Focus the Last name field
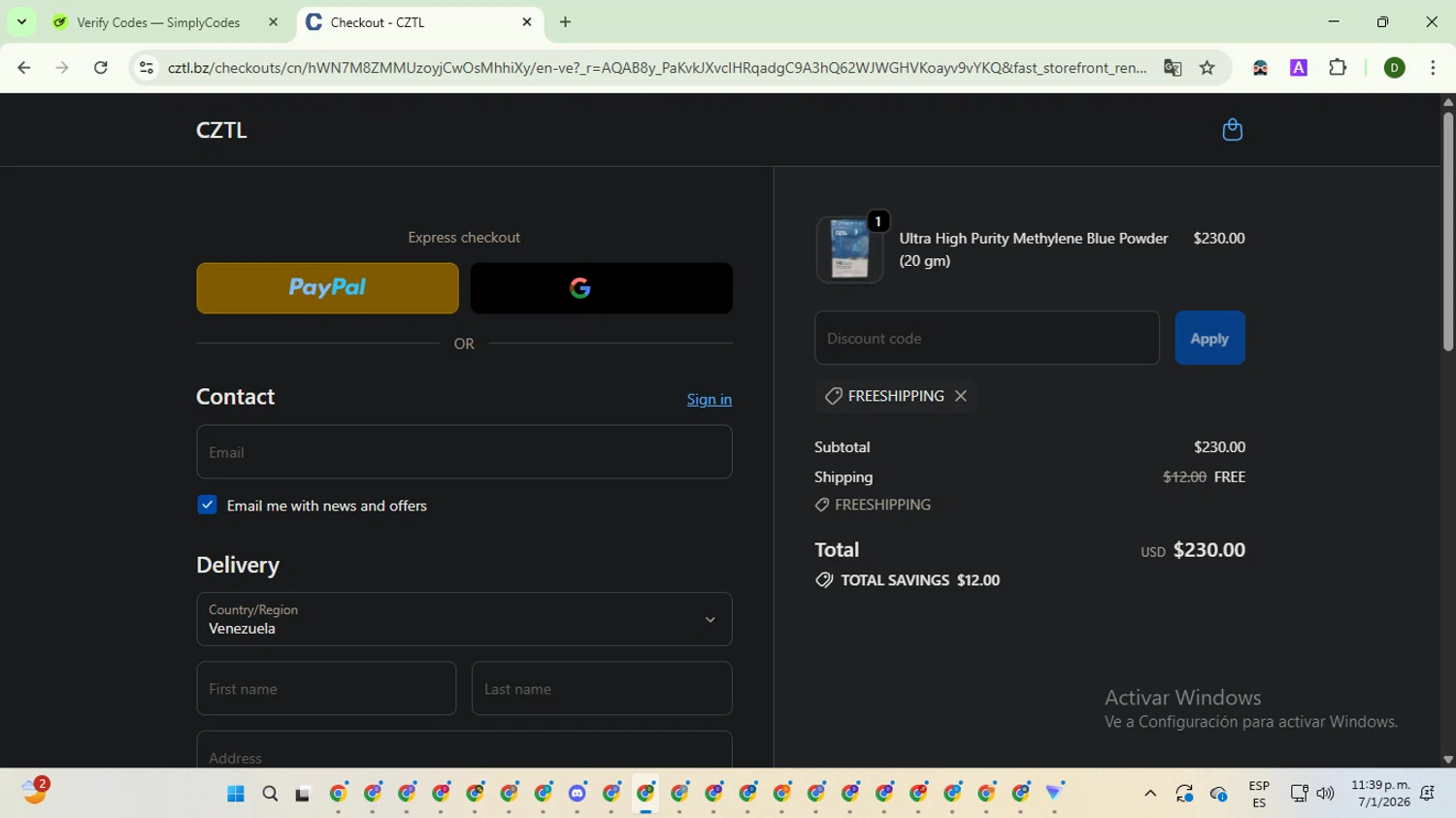This screenshot has width=1456, height=818. tap(602, 689)
